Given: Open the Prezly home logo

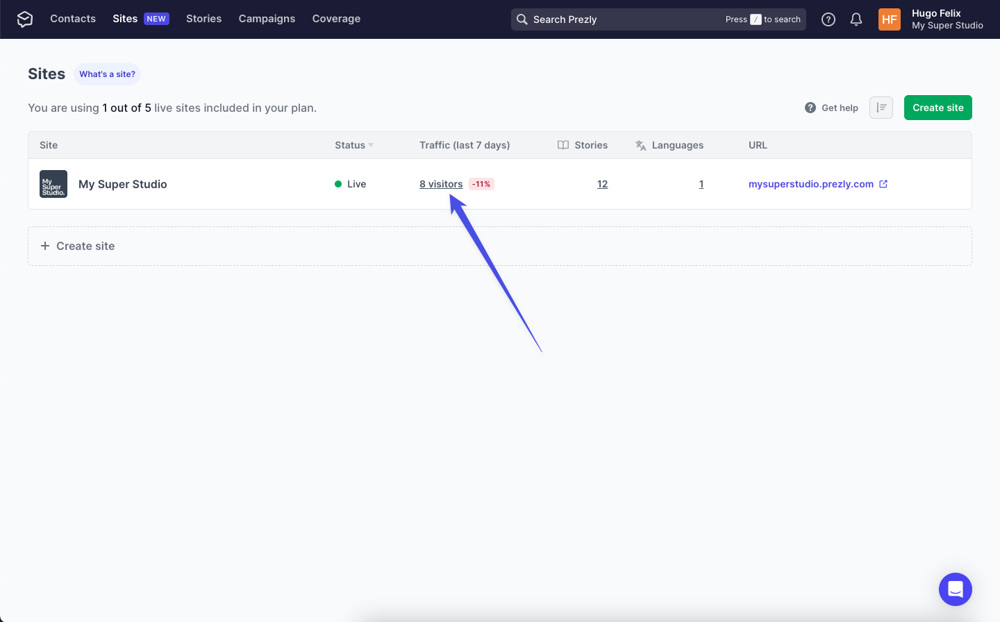Looking at the screenshot, I should (24, 19).
